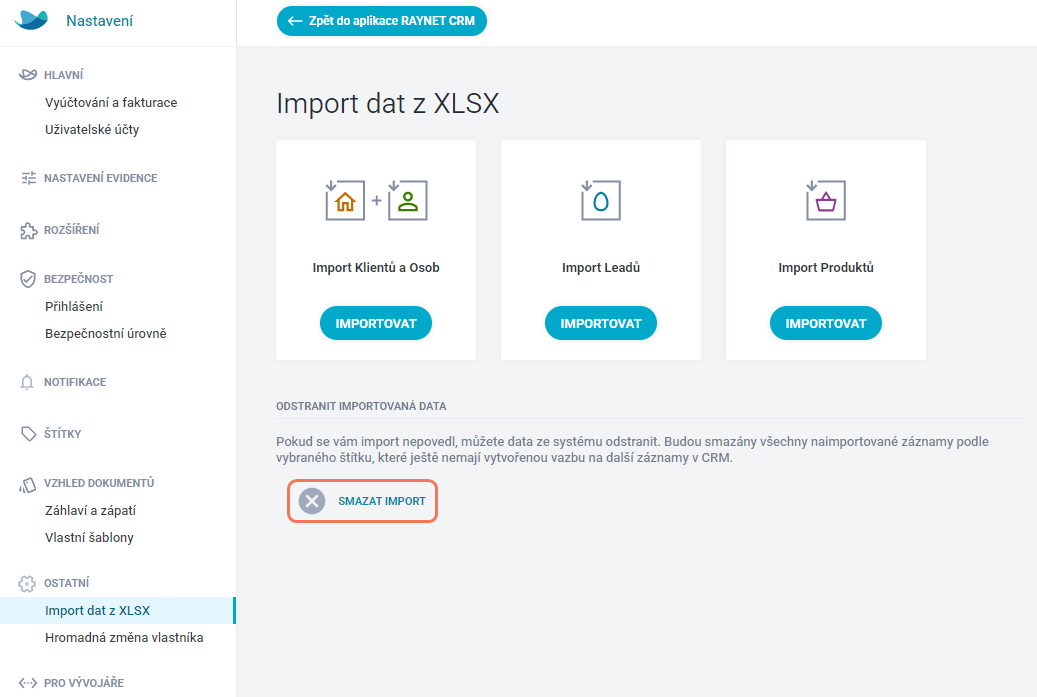Viewport: 1037px width, 697px height.
Task: Click the Nastavení evidence sliders icon
Action: [x=28, y=178]
